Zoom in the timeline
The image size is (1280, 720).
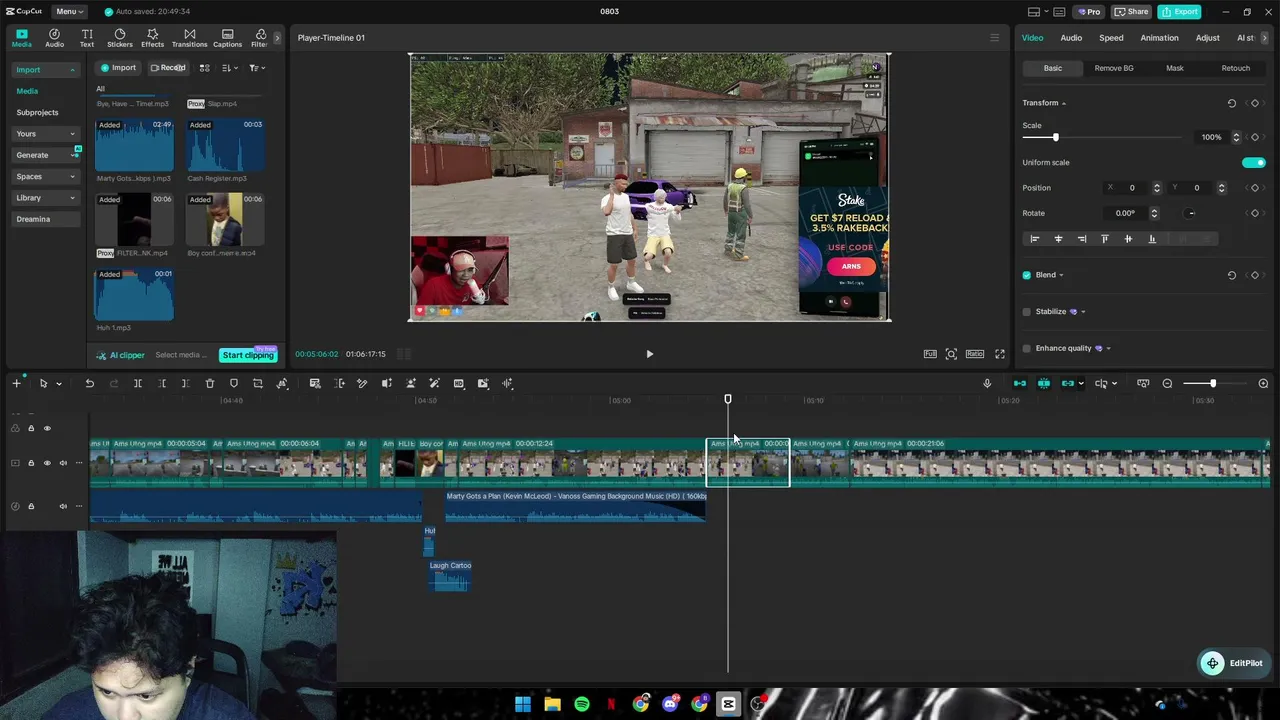1263,383
